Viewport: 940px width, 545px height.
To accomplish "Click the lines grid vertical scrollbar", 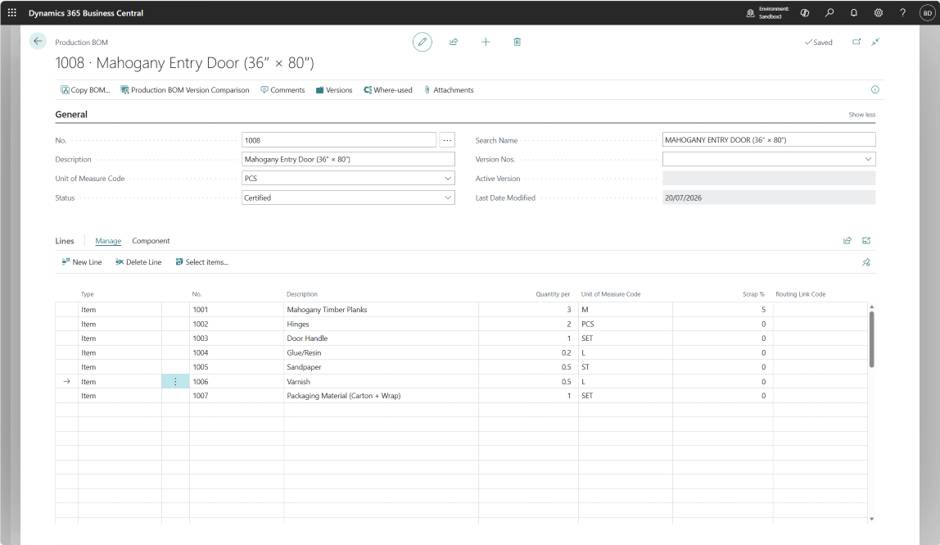I will [x=872, y=339].
